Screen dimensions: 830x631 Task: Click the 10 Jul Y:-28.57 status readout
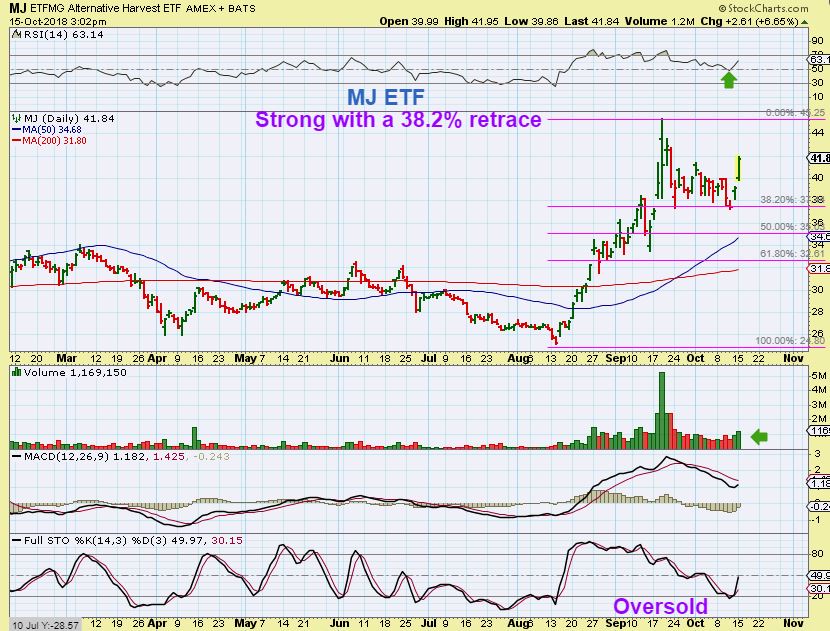point(46,625)
